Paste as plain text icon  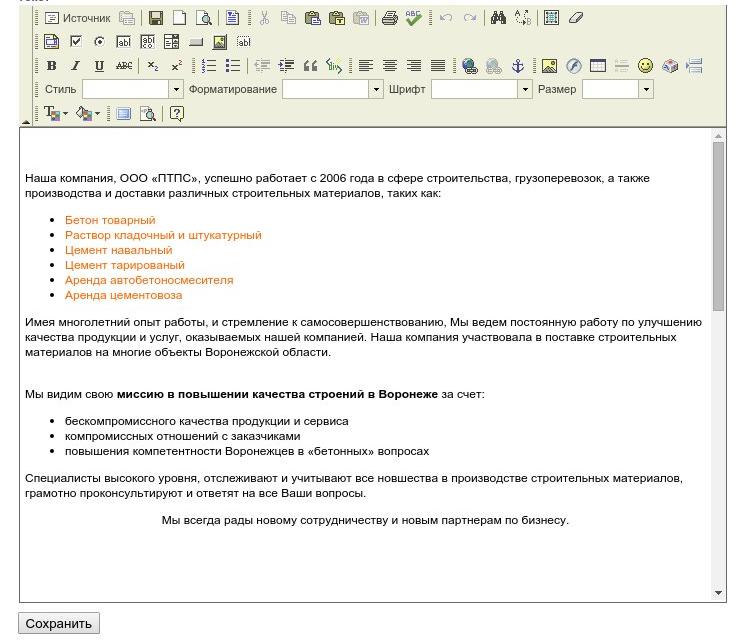coord(336,18)
